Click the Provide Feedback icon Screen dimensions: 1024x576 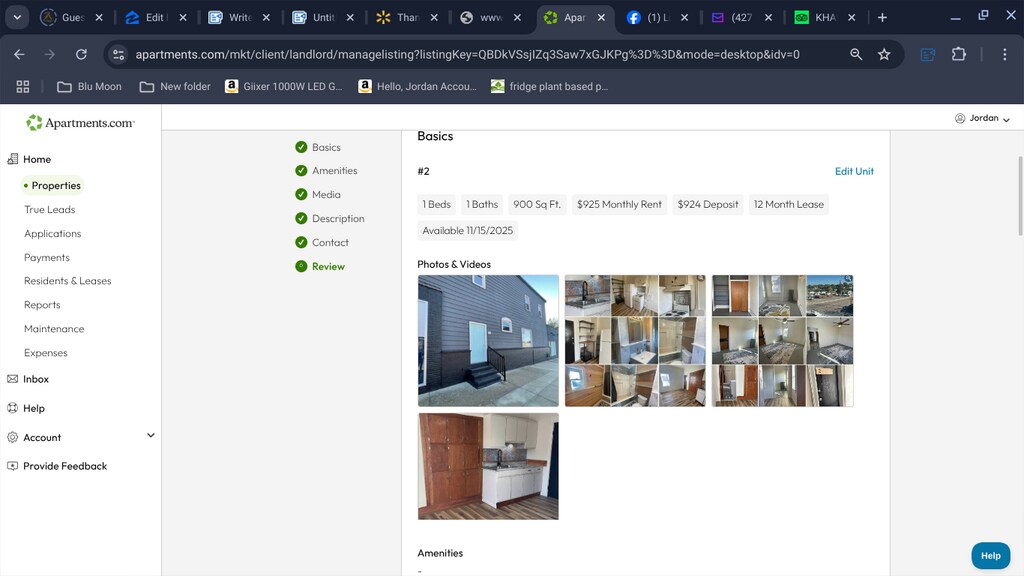13,466
